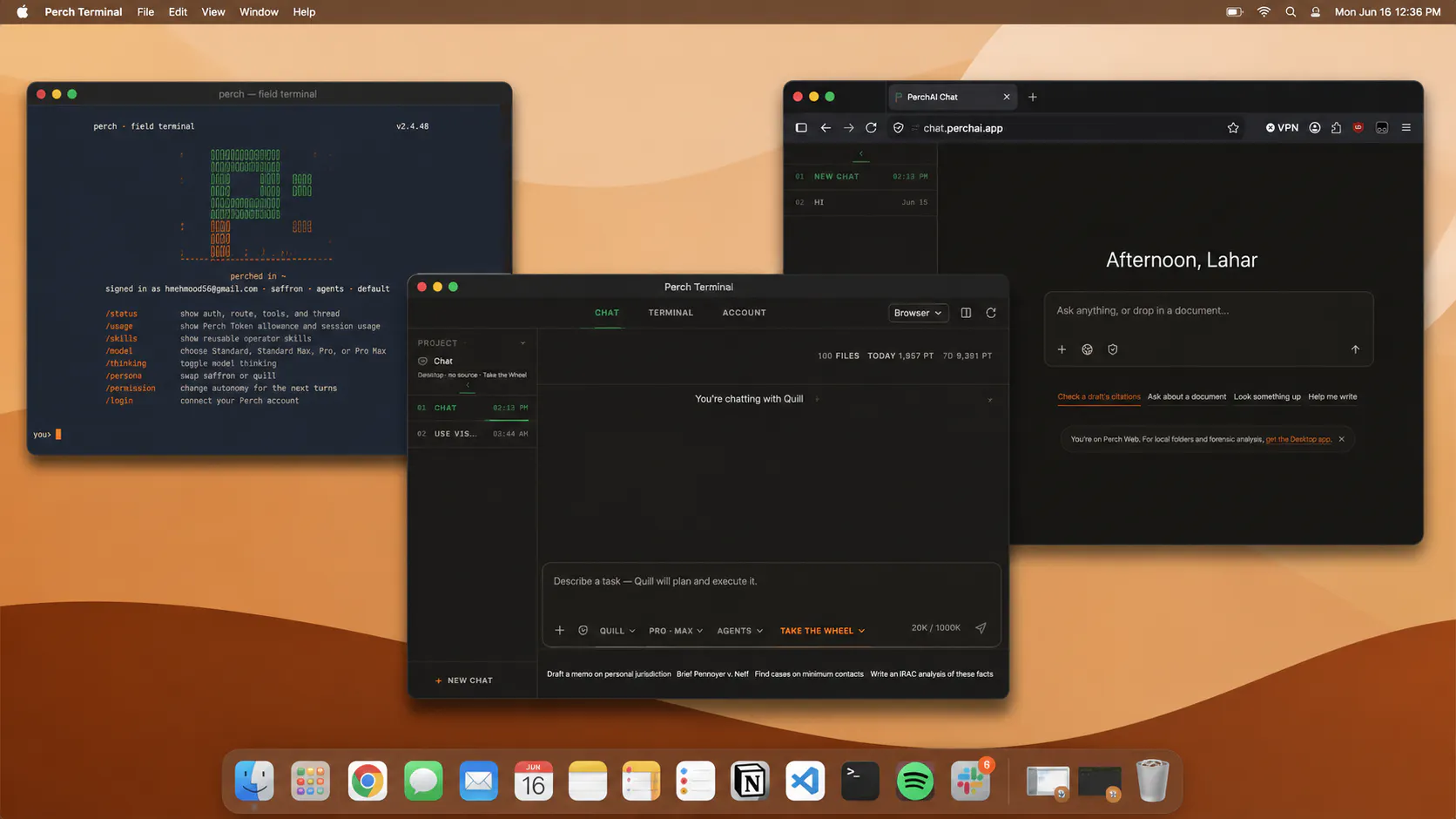
Task: Go forward in the browser
Action: (x=848, y=128)
